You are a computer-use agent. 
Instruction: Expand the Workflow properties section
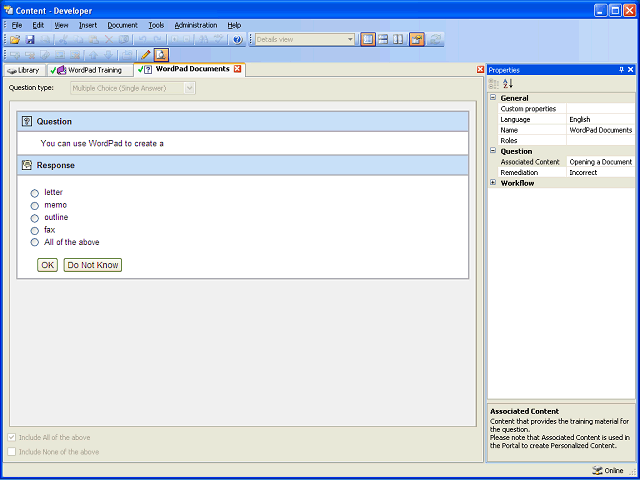(x=493, y=183)
